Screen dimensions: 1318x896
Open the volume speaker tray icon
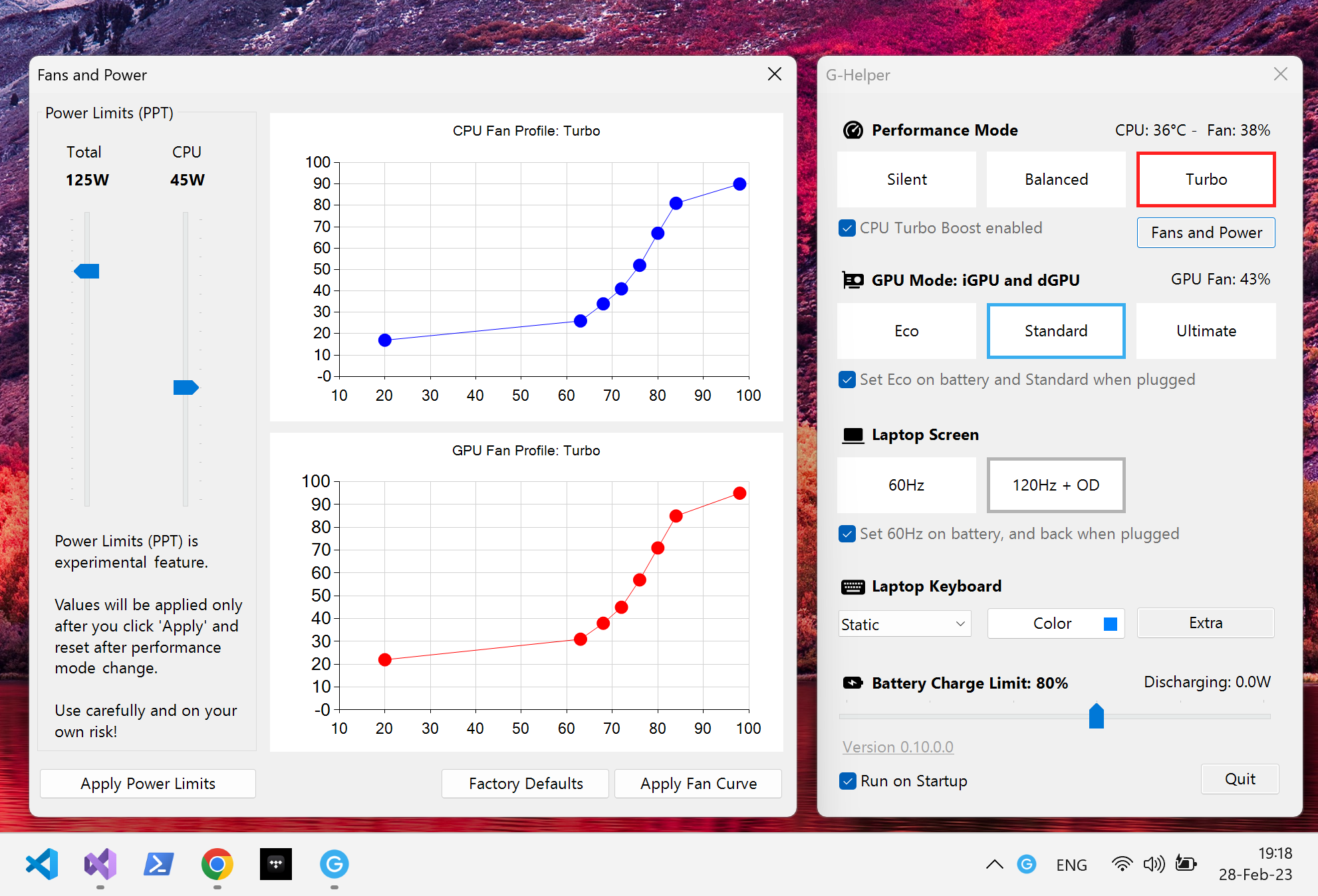pos(1154,864)
